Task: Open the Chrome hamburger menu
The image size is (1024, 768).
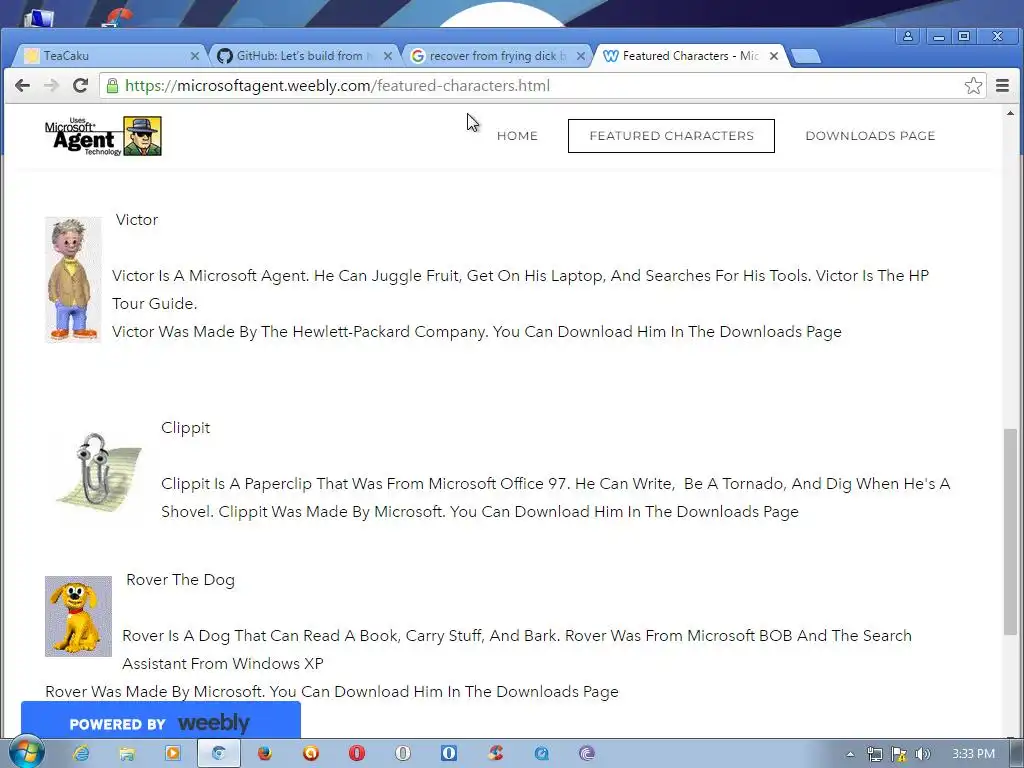Action: click(1002, 86)
